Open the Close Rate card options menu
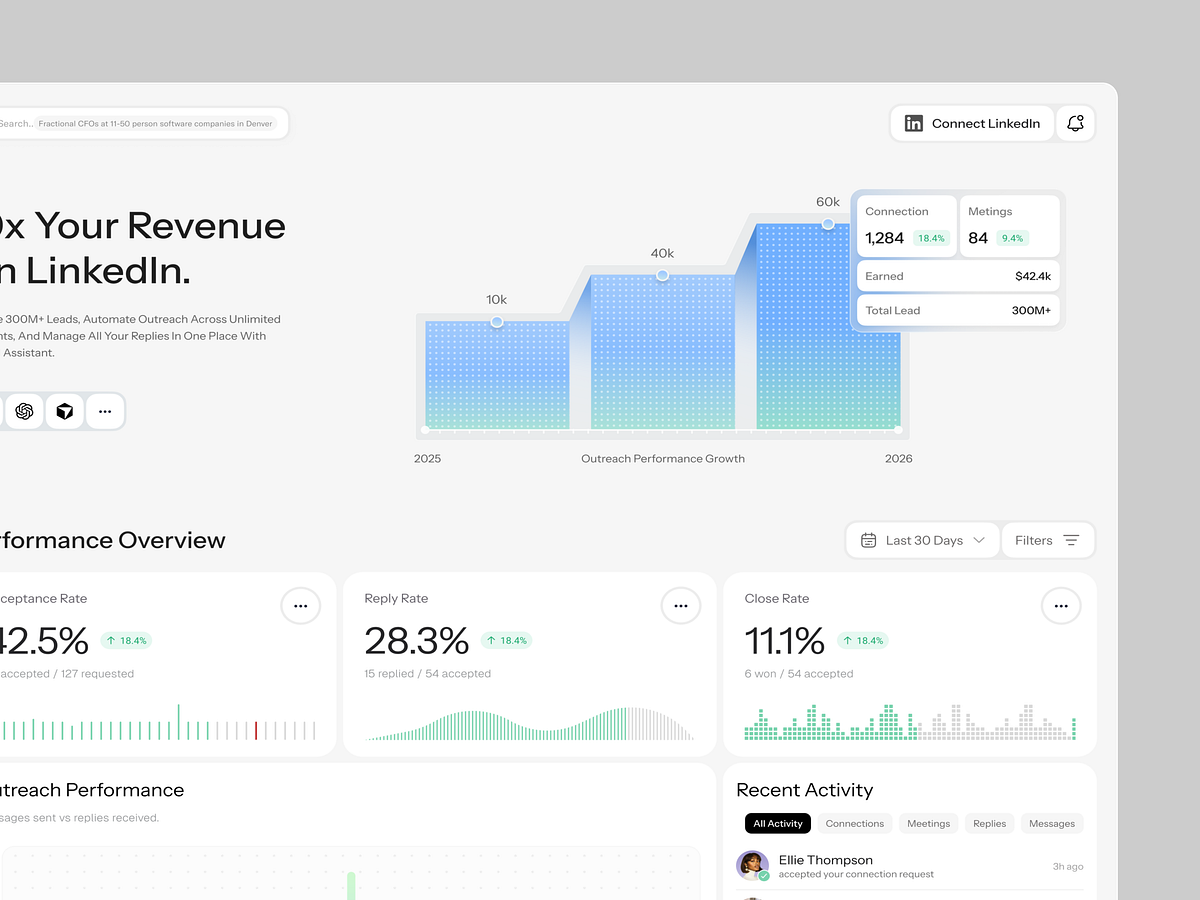The image size is (1200, 900). pyautogui.click(x=1061, y=606)
